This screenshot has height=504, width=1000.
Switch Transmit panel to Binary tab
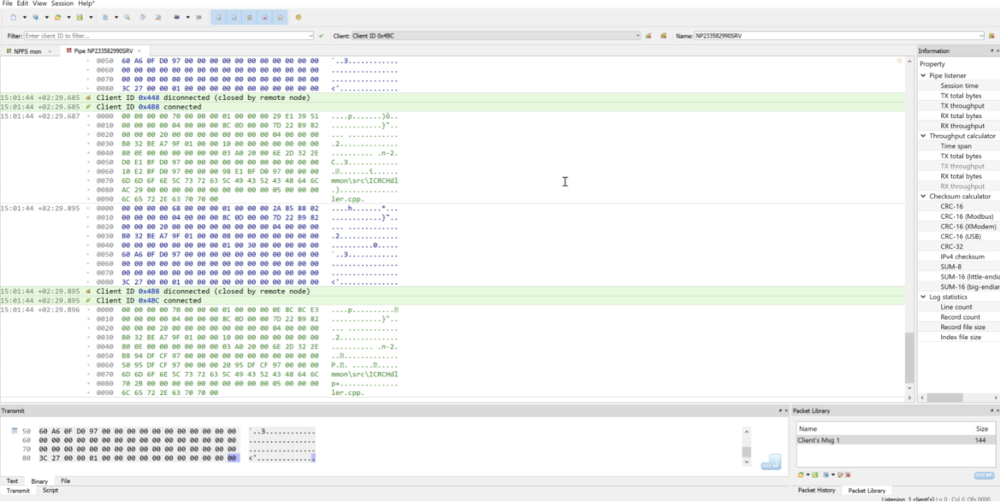pos(40,481)
